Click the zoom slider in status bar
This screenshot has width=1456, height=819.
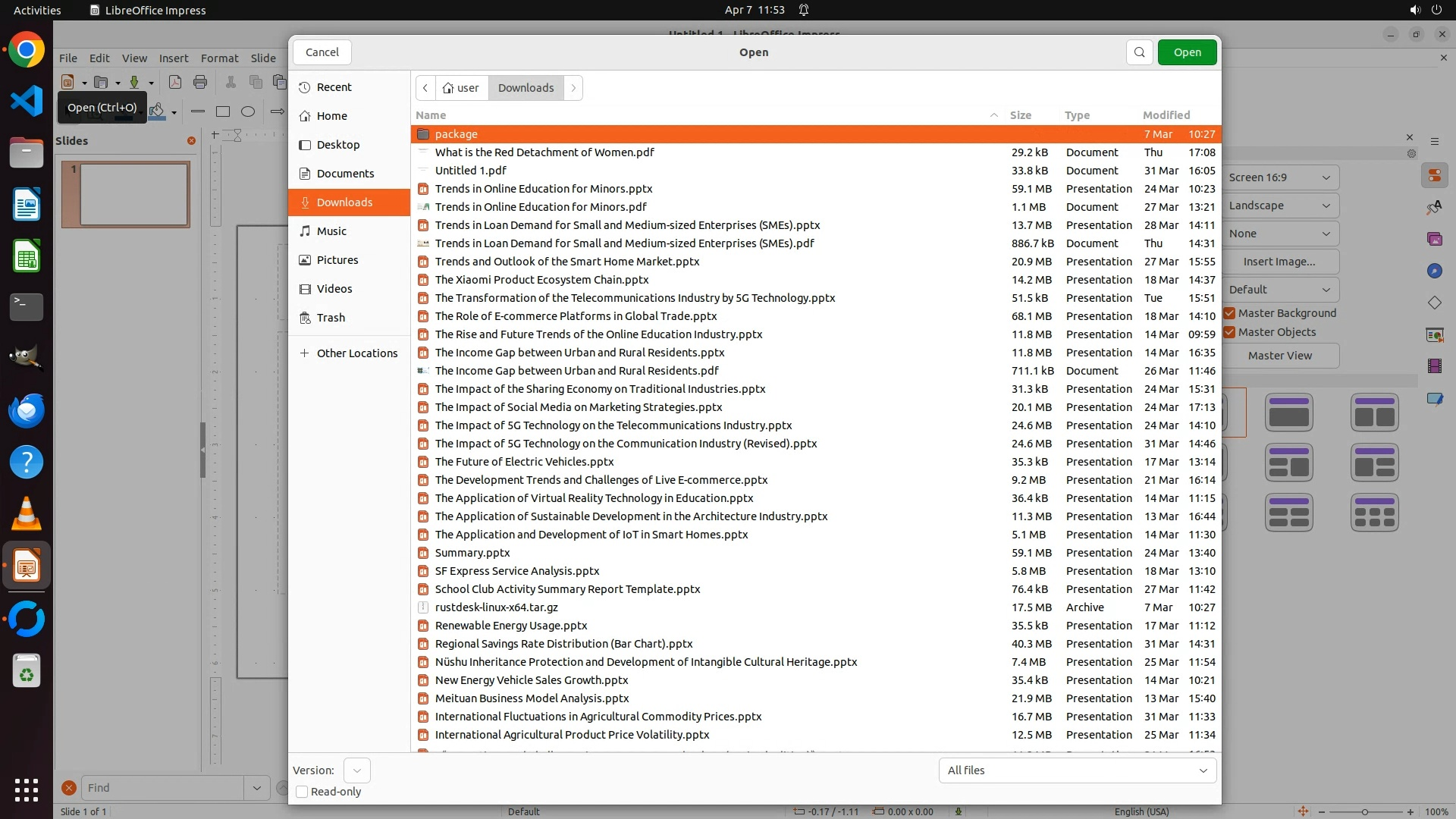point(1365,811)
